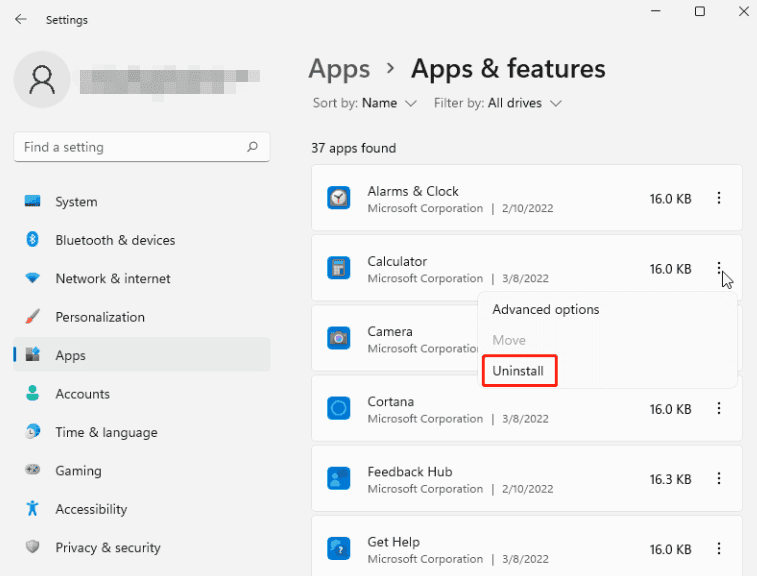Viewport: 757px width, 576px height.
Task: Open Bluetooth & devices settings
Action: click(141, 240)
